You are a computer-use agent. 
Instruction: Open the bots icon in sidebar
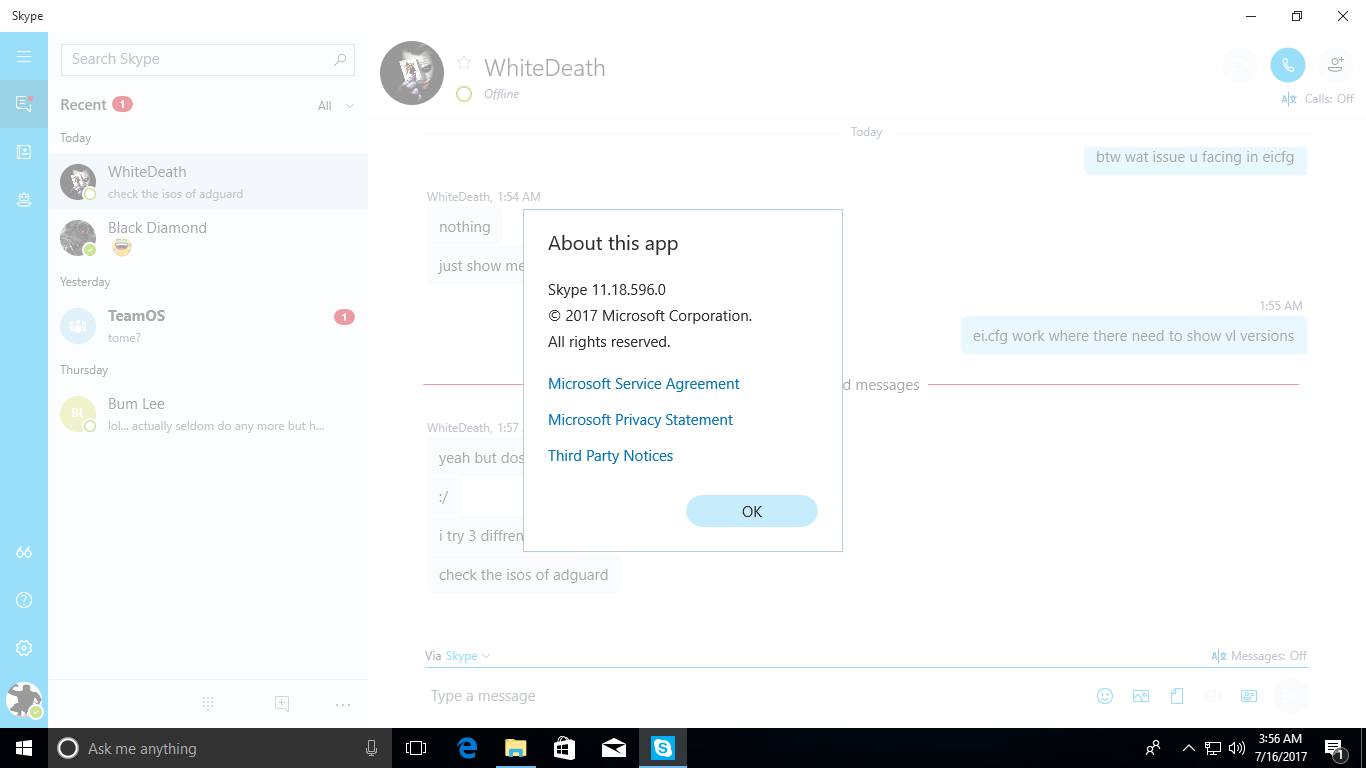pos(24,200)
